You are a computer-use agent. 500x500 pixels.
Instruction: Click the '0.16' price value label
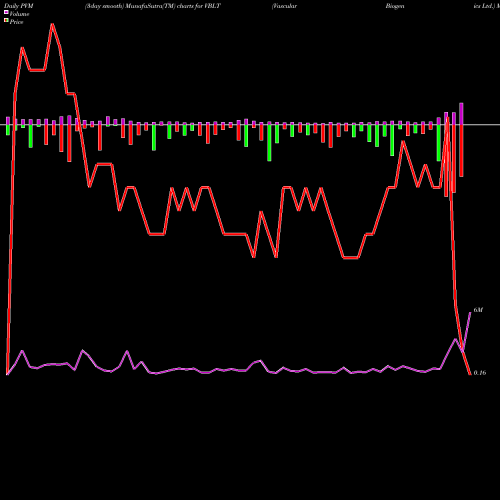click(479, 373)
